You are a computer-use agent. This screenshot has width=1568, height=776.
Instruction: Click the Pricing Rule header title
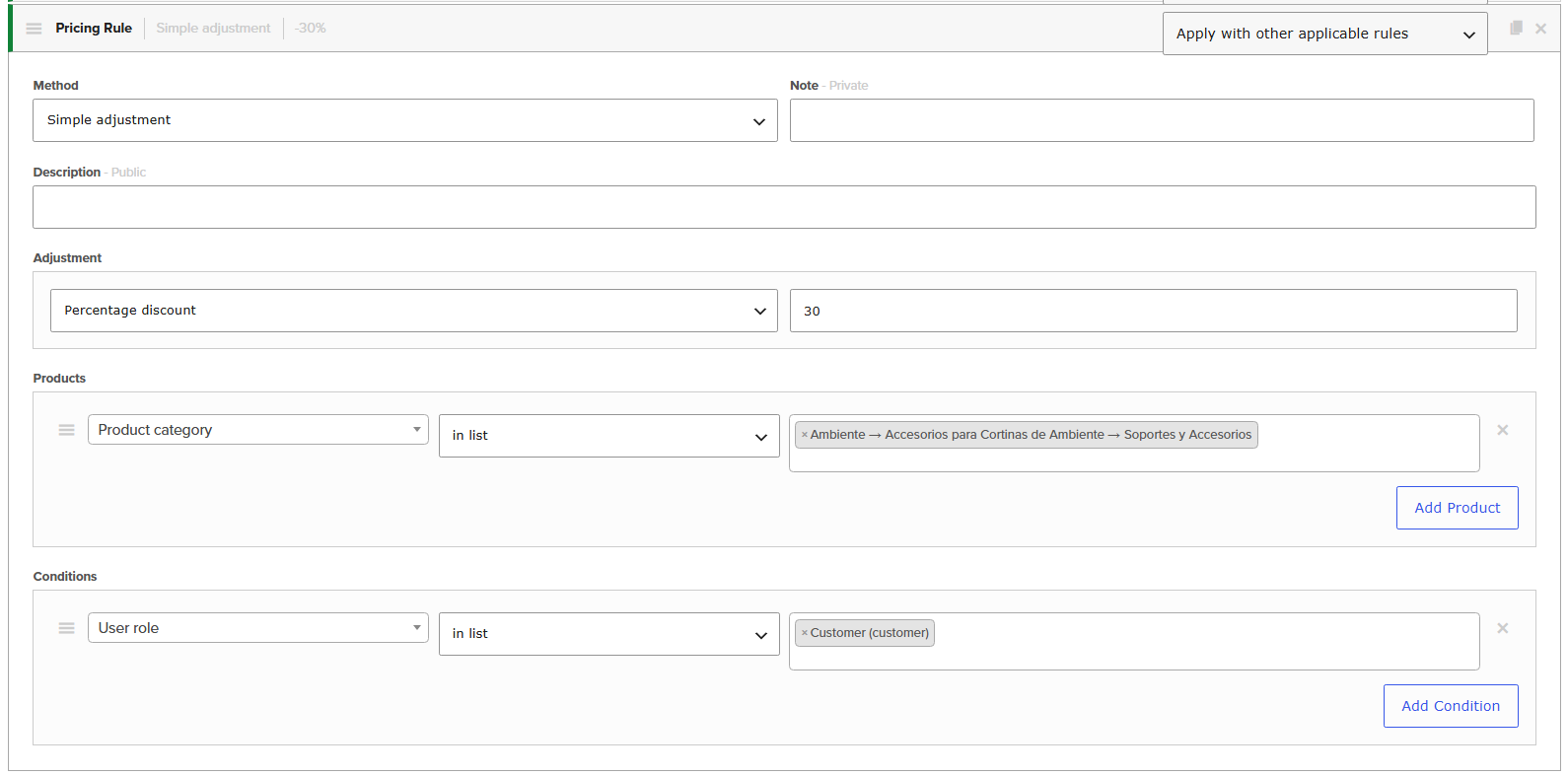pyautogui.click(x=94, y=29)
